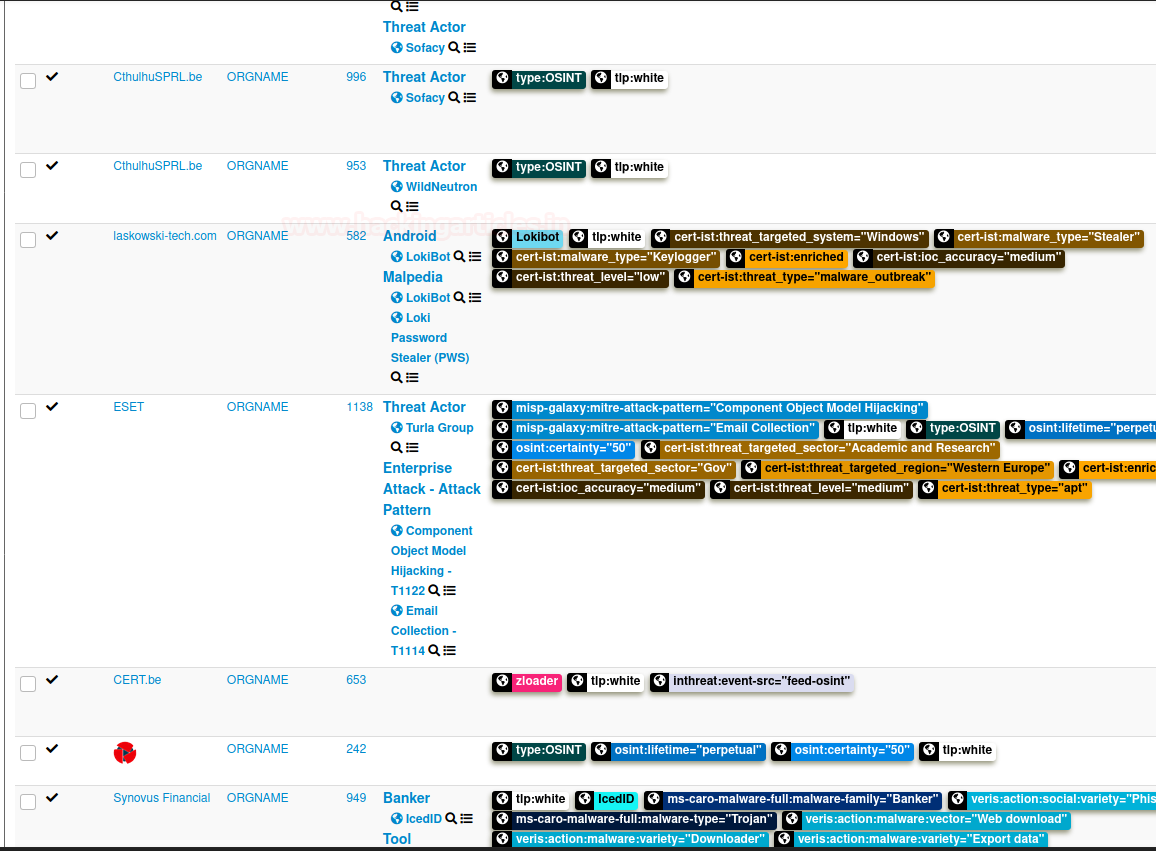Search Sofacy cluster in event 996 row
This screenshot has width=1156, height=851.
[x=454, y=97]
